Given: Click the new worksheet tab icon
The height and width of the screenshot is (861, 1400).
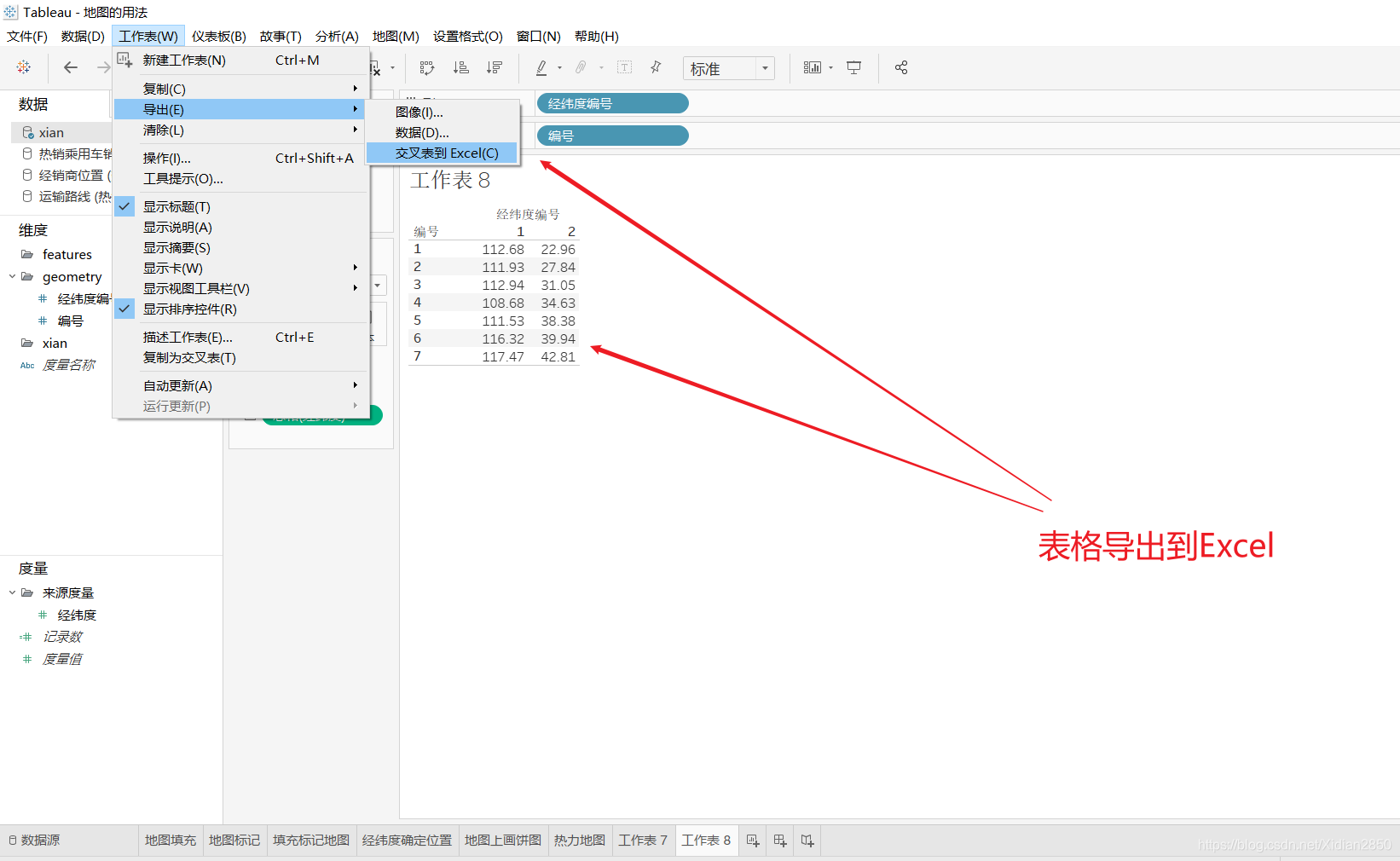Looking at the screenshot, I should tap(753, 841).
